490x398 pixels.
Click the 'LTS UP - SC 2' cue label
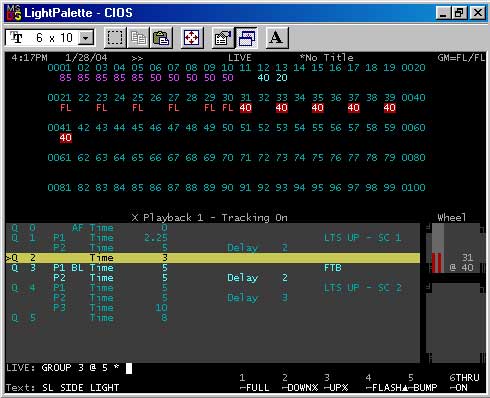362,288
